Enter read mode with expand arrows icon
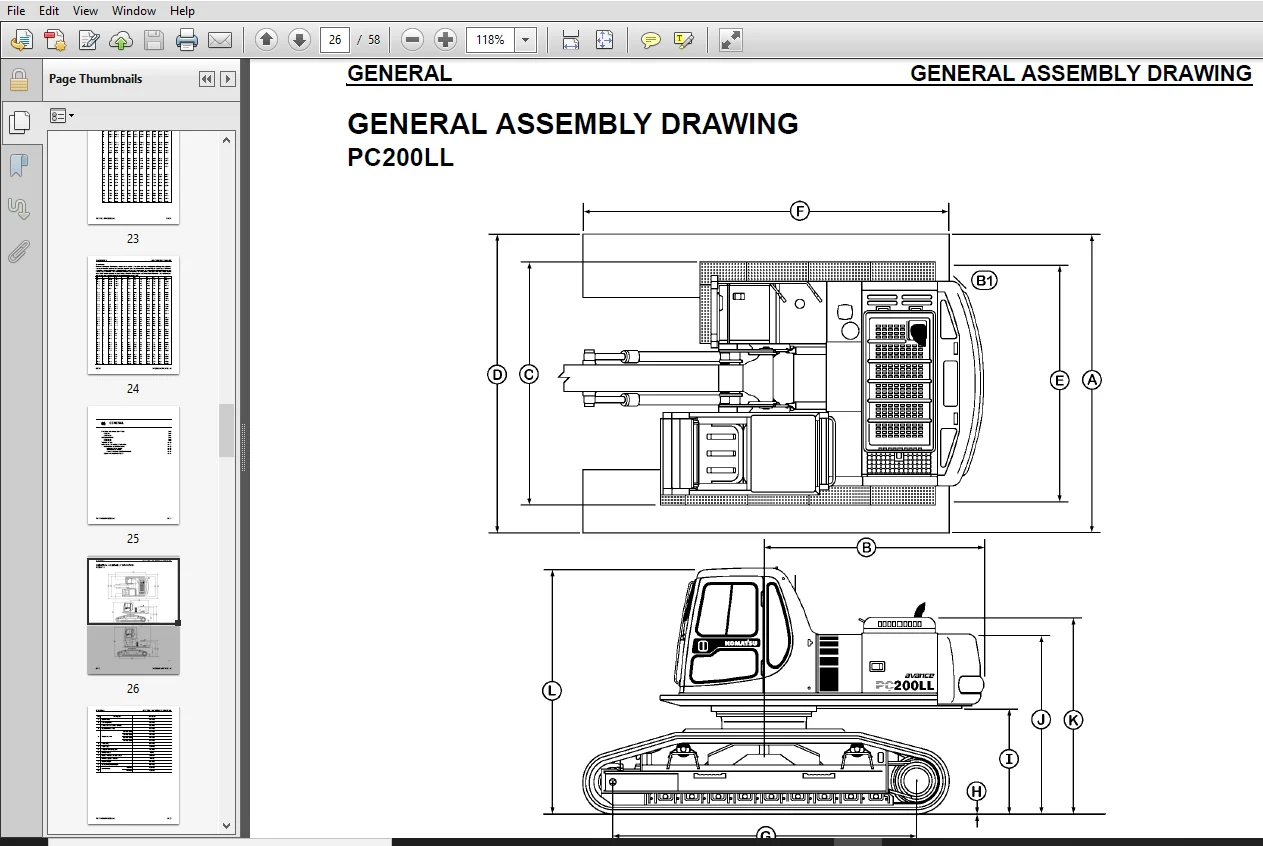The image size is (1263, 846). pyautogui.click(x=731, y=40)
